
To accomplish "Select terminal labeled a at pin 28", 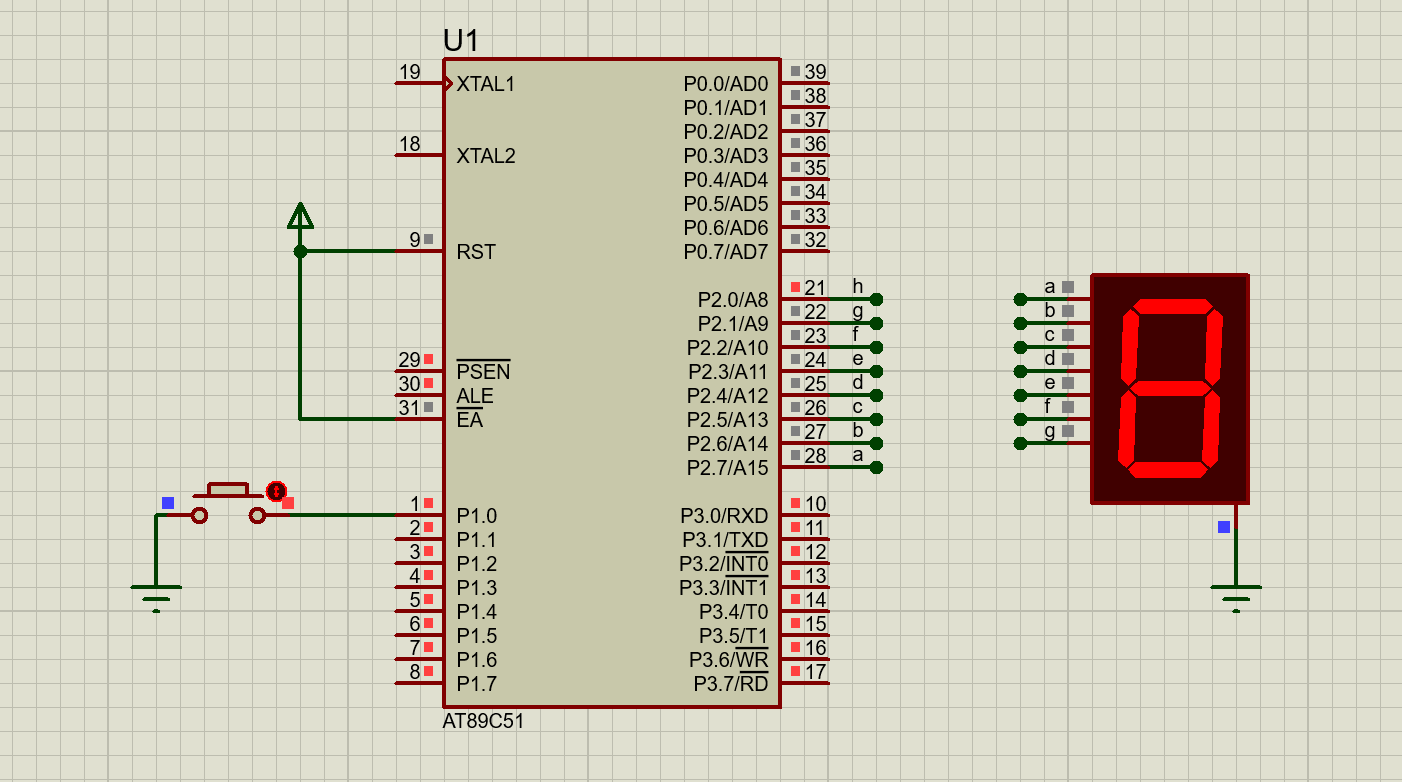I will (876, 467).
